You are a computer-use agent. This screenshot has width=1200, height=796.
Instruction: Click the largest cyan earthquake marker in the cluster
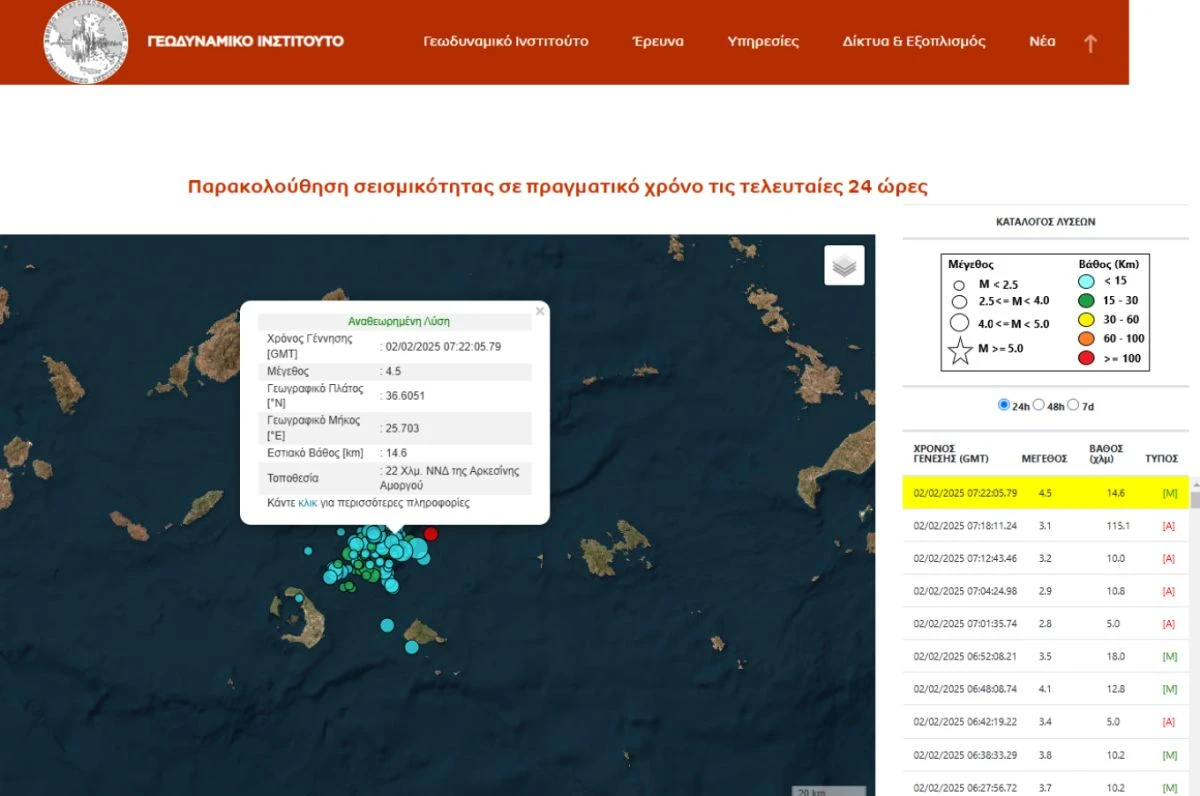click(x=419, y=547)
